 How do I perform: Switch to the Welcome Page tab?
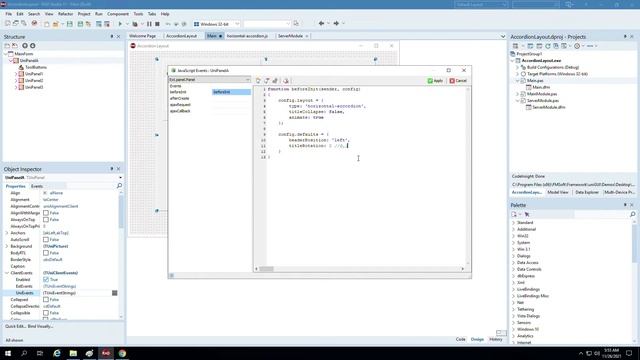click(x=142, y=36)
